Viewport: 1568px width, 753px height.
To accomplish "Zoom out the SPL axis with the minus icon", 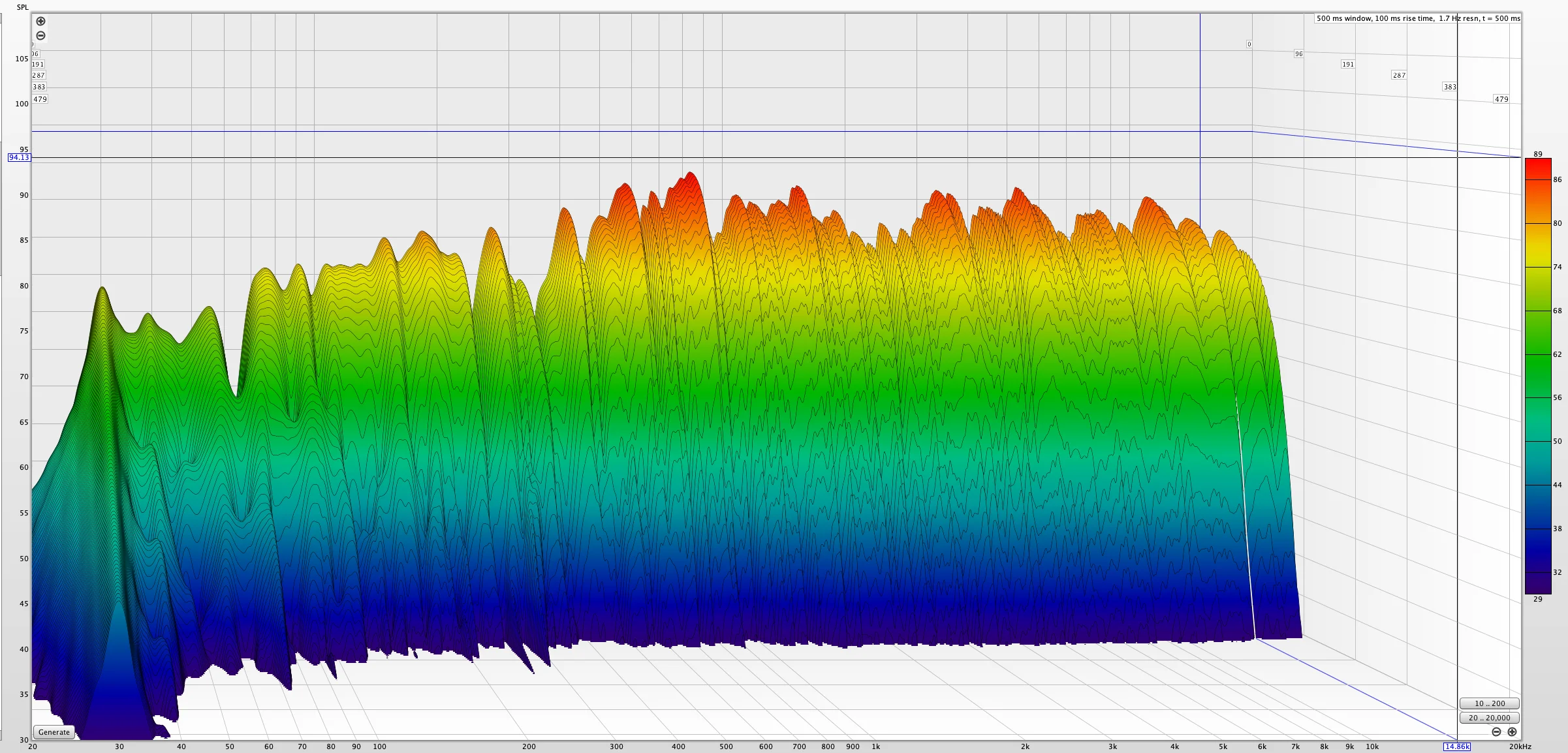I will [x=40, y=36].
